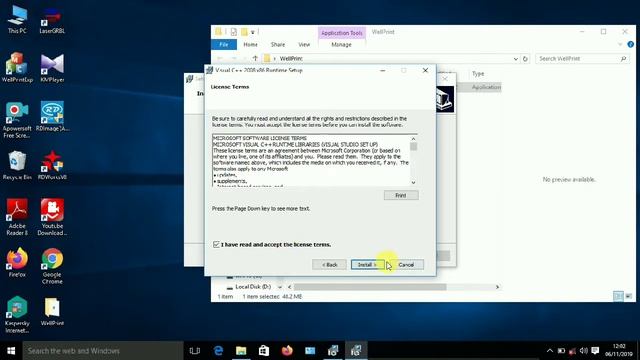Select the Google Chrome desktop shortcut

[52, 266]
